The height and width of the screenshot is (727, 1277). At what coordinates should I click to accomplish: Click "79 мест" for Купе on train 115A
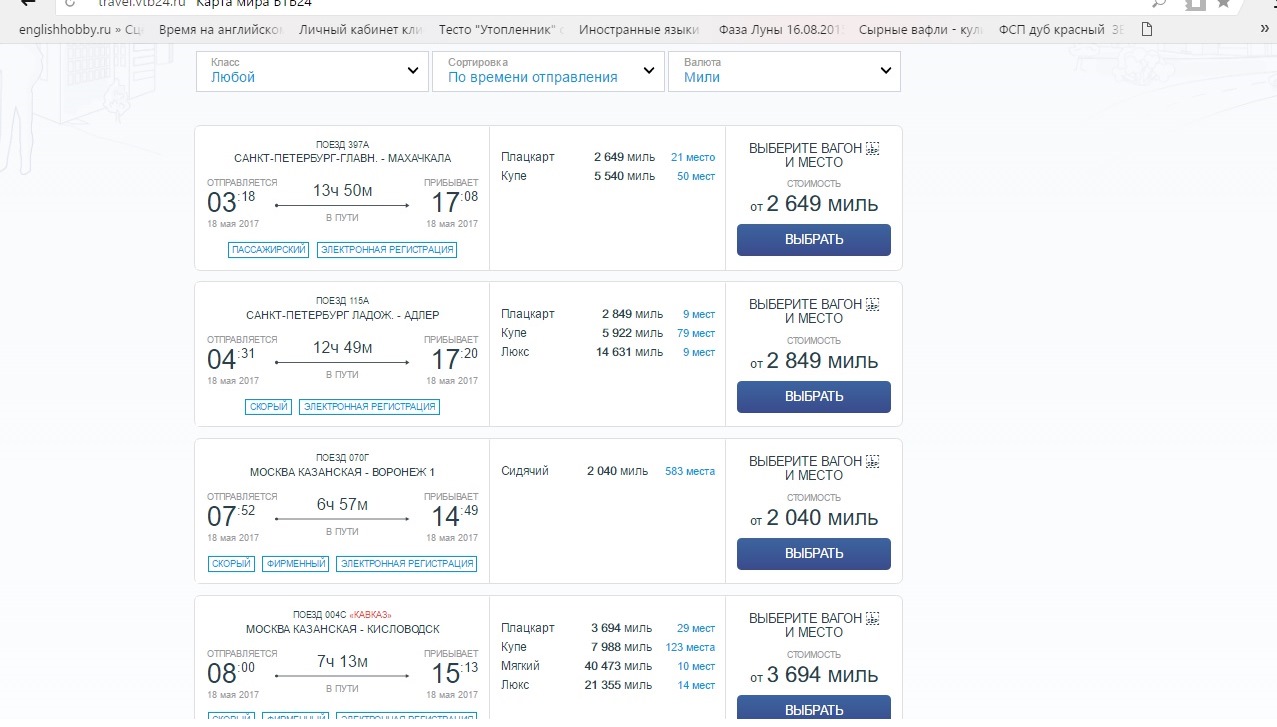(696, 333)
